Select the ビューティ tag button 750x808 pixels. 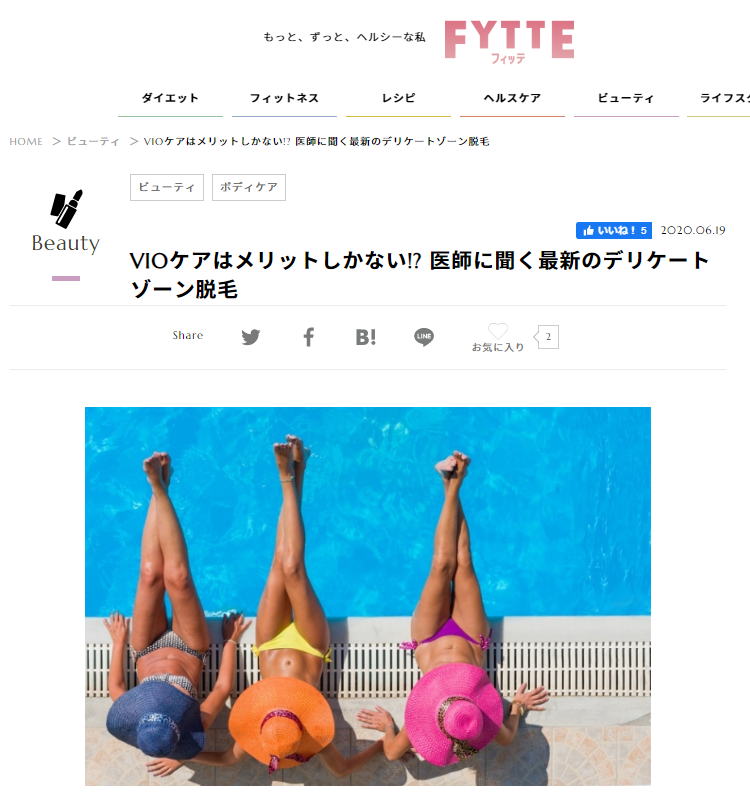166,187
